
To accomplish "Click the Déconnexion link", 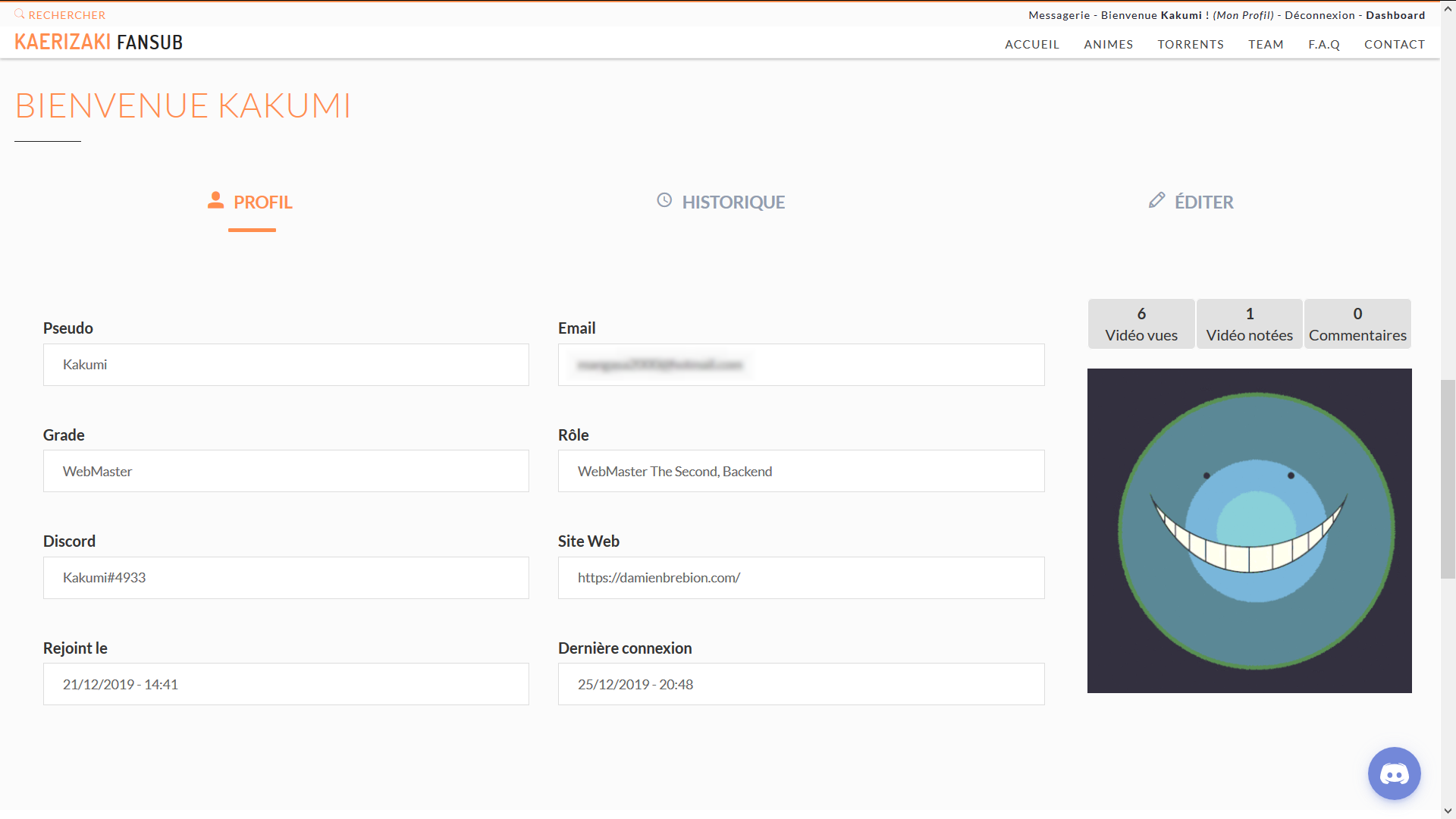I will coord(1319,15).
